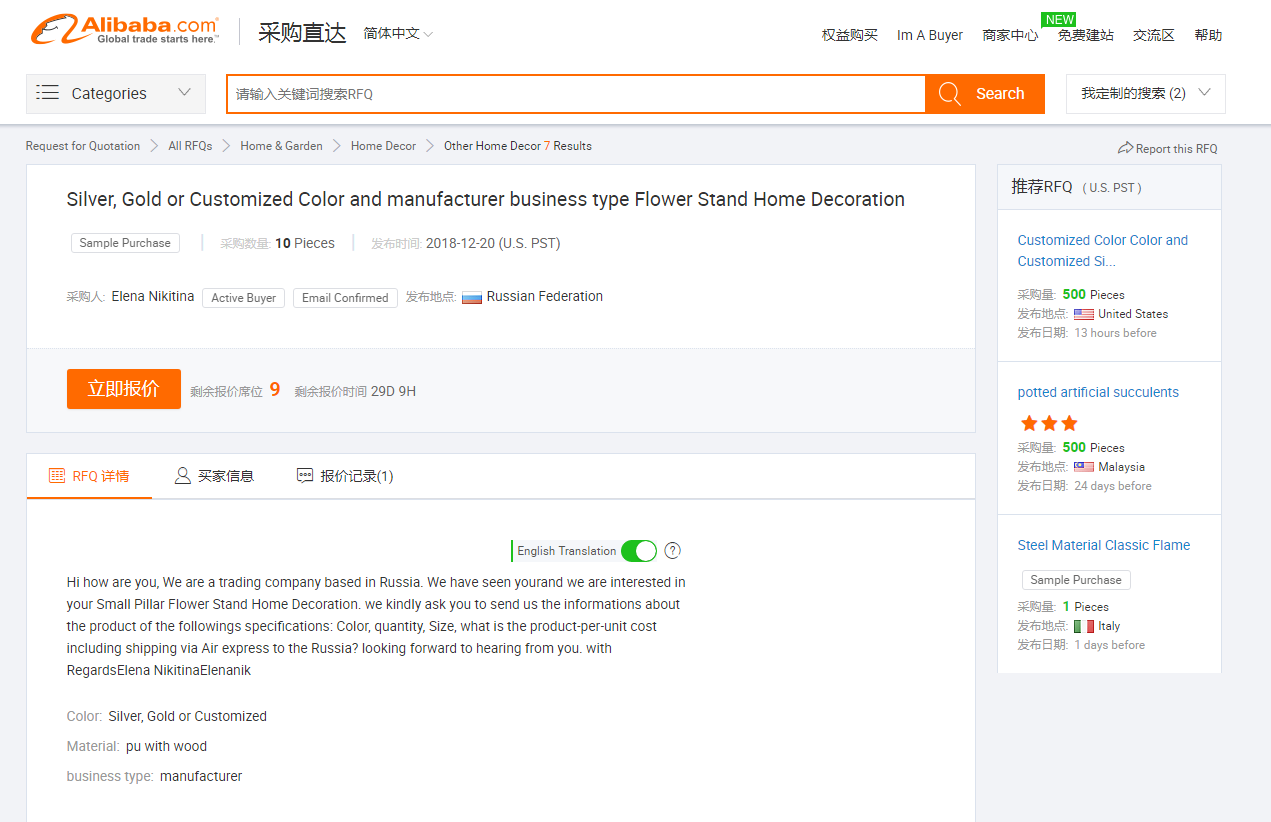
Task: Select the RFQ 详情 tab
Action: click(90, 476)
